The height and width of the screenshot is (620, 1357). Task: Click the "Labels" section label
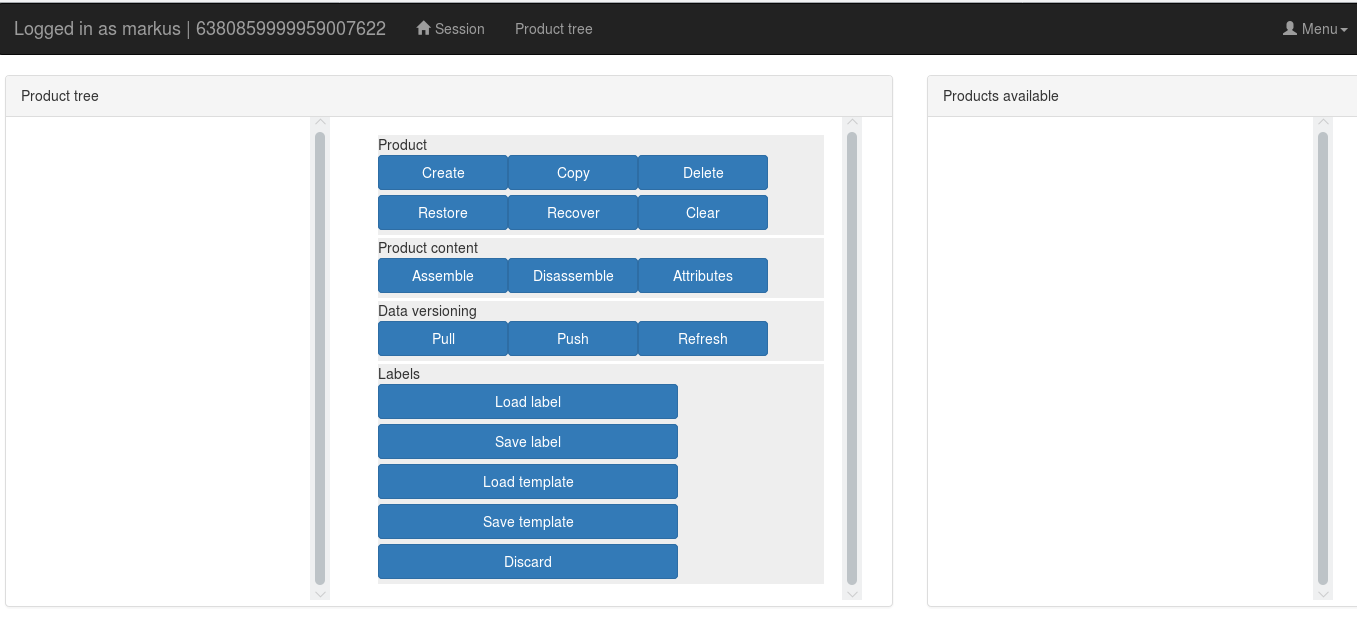399,374
